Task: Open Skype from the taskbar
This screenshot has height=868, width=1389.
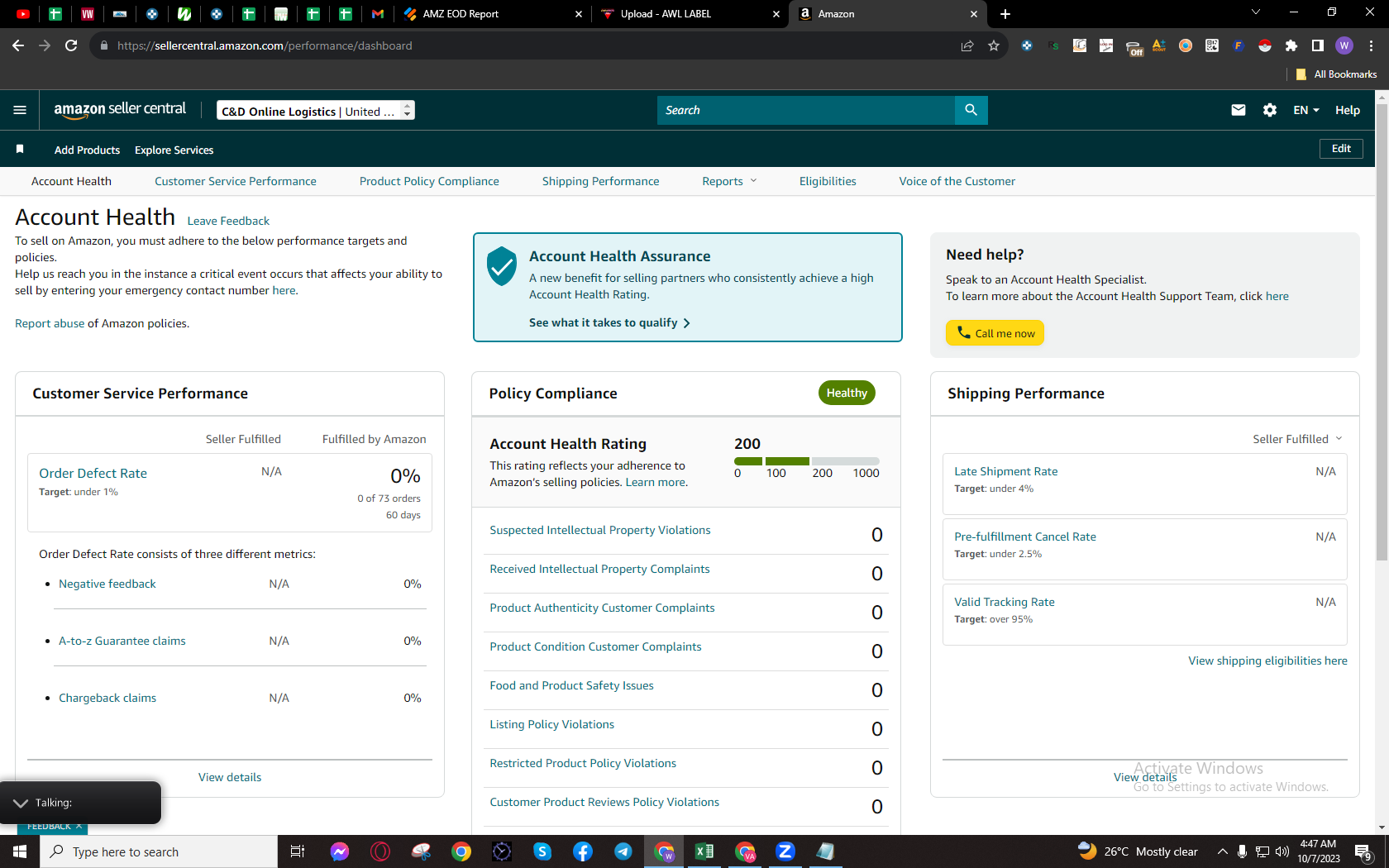Action: [x=542, y=851]
